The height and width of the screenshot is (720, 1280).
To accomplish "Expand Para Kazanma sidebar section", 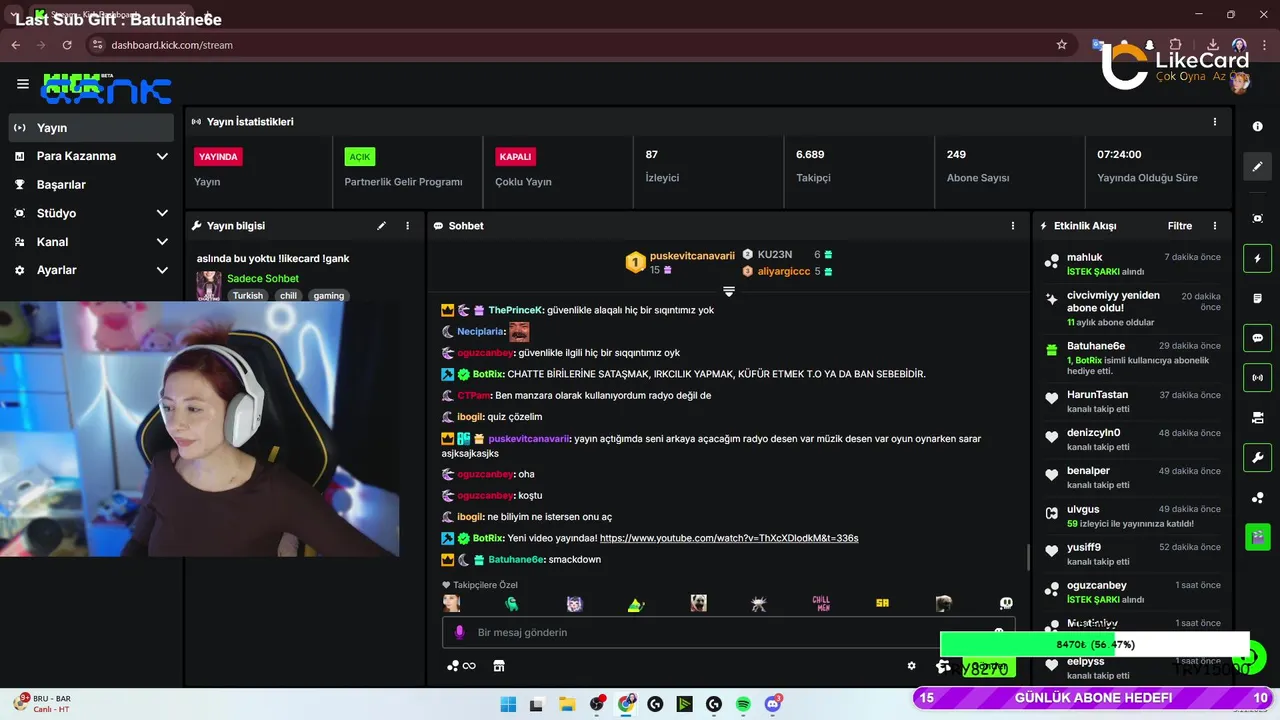I will (x=91, y=156).
